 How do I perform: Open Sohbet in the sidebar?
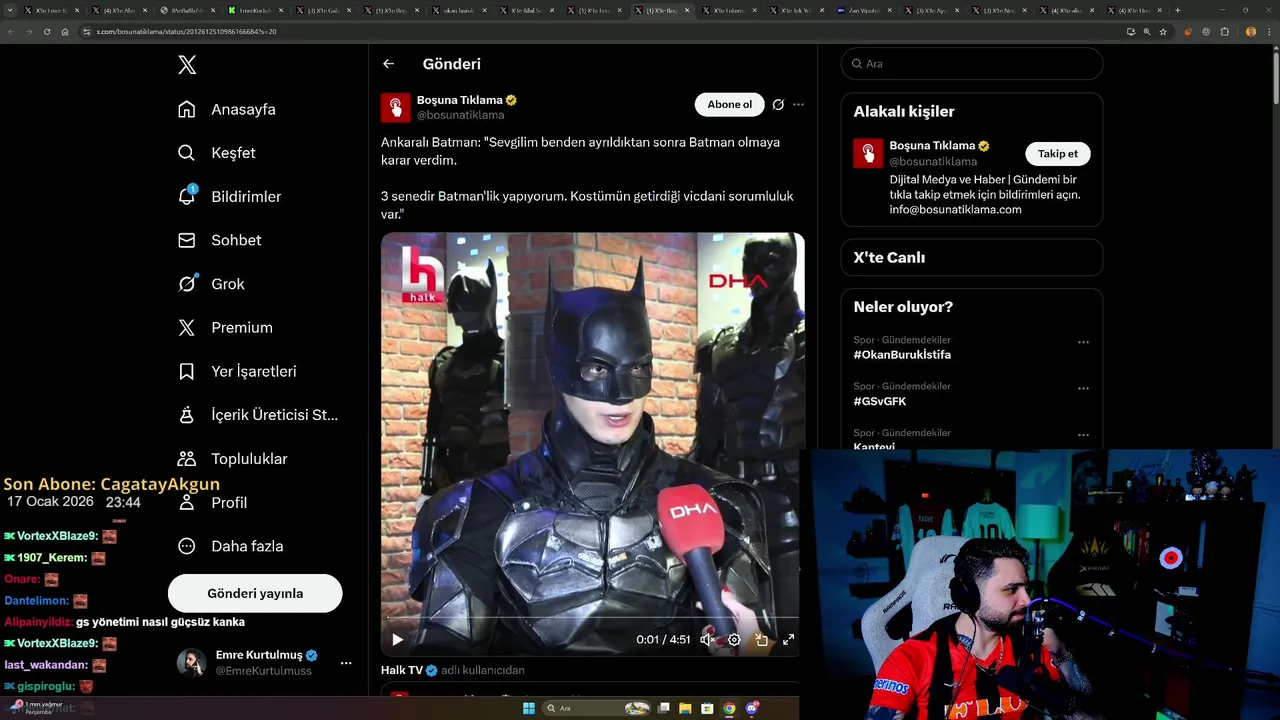click(x=220, y=240)
